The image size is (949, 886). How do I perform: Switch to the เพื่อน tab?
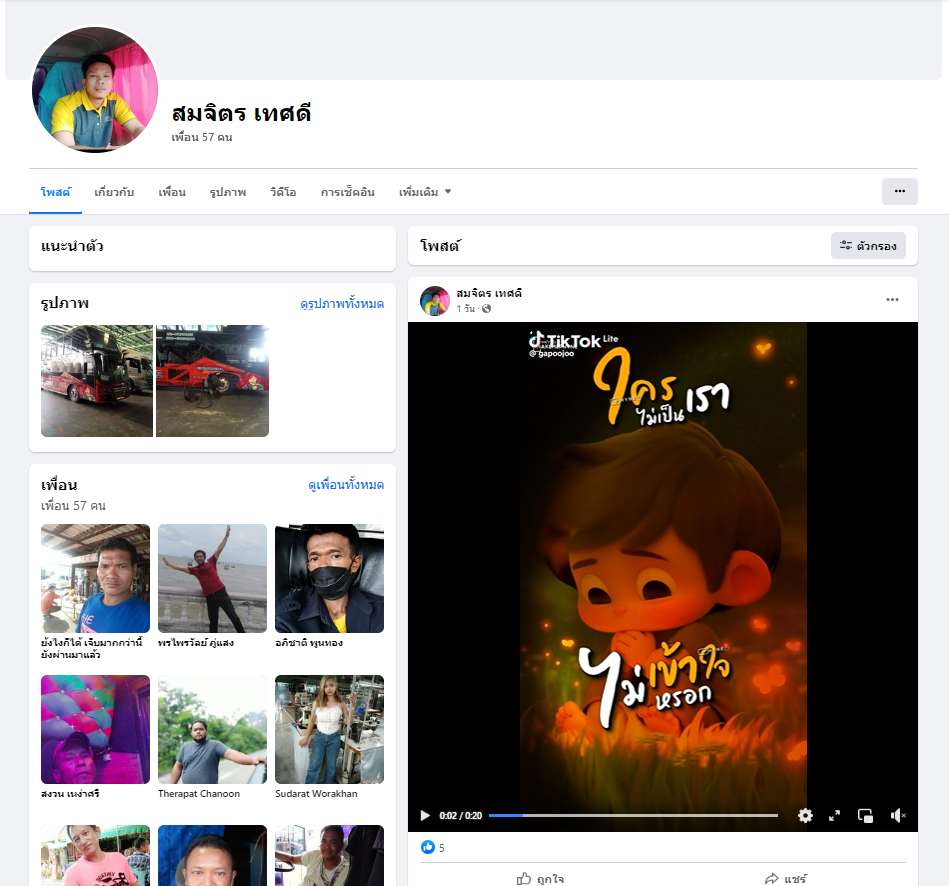click(x=172, y=192)
